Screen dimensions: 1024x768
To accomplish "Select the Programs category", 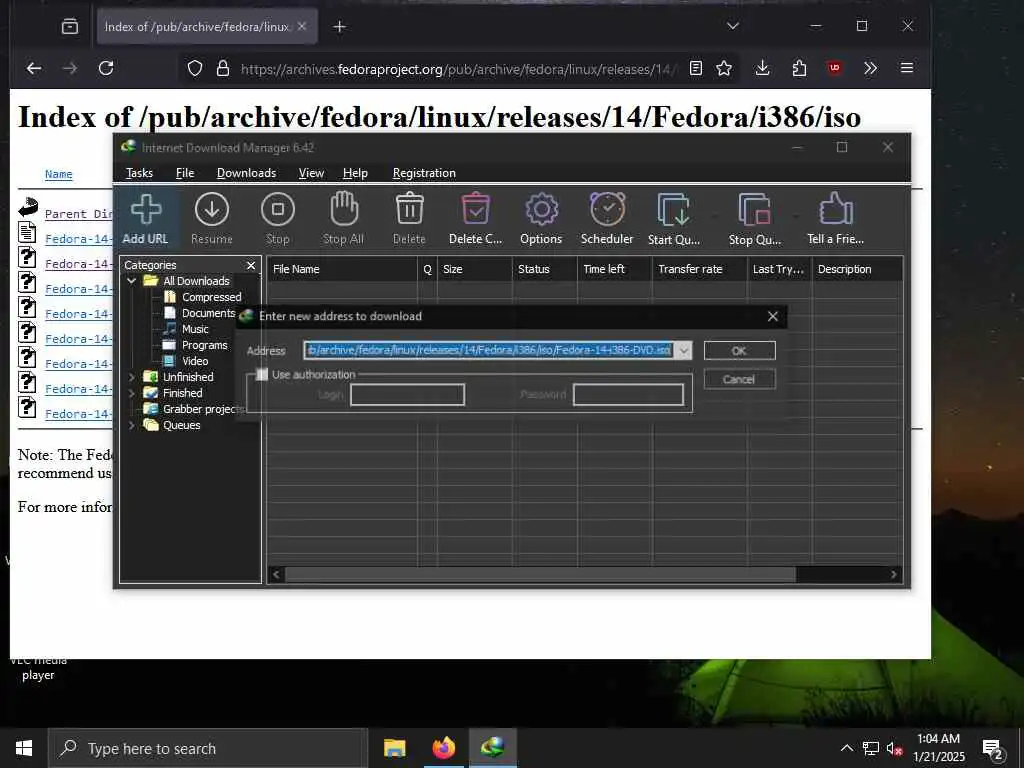I will (195, 345).
